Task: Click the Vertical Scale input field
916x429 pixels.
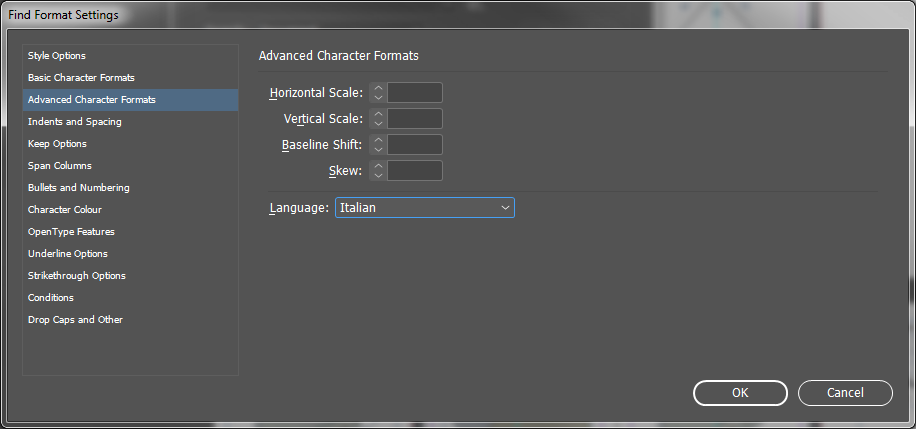Action: [415, 119]
